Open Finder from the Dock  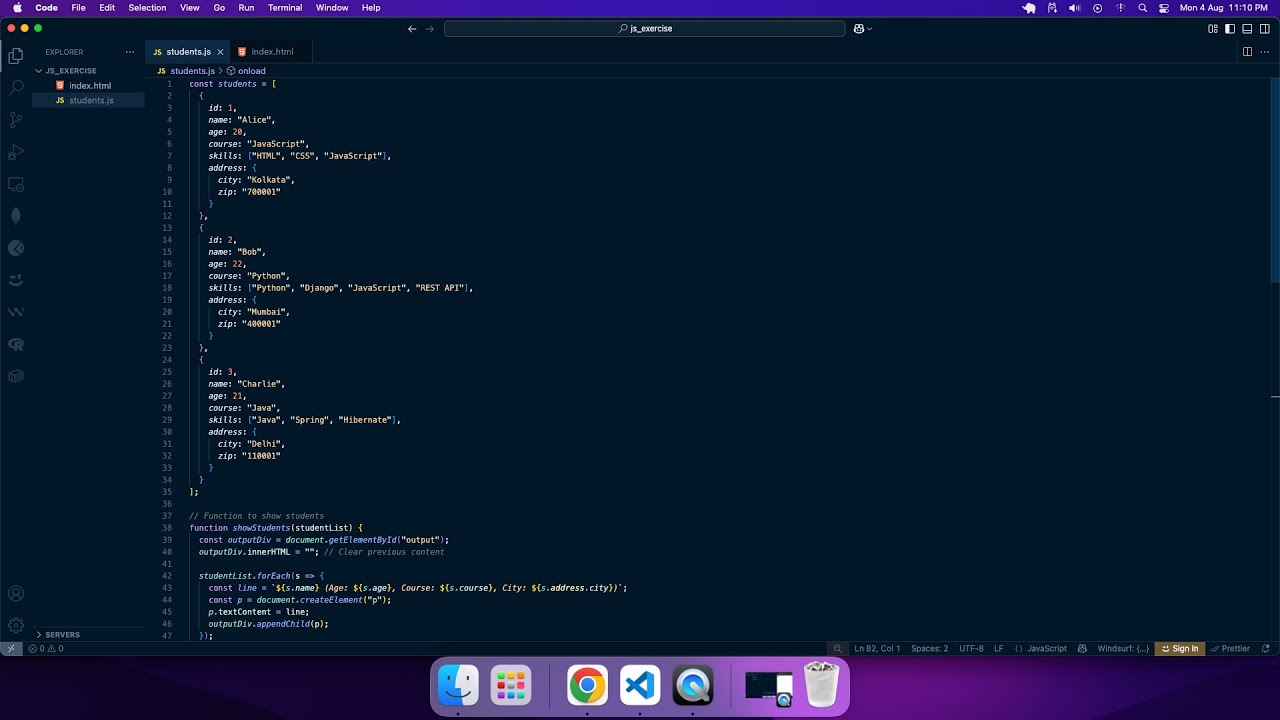pyautogui.click(x=458, y=686)
